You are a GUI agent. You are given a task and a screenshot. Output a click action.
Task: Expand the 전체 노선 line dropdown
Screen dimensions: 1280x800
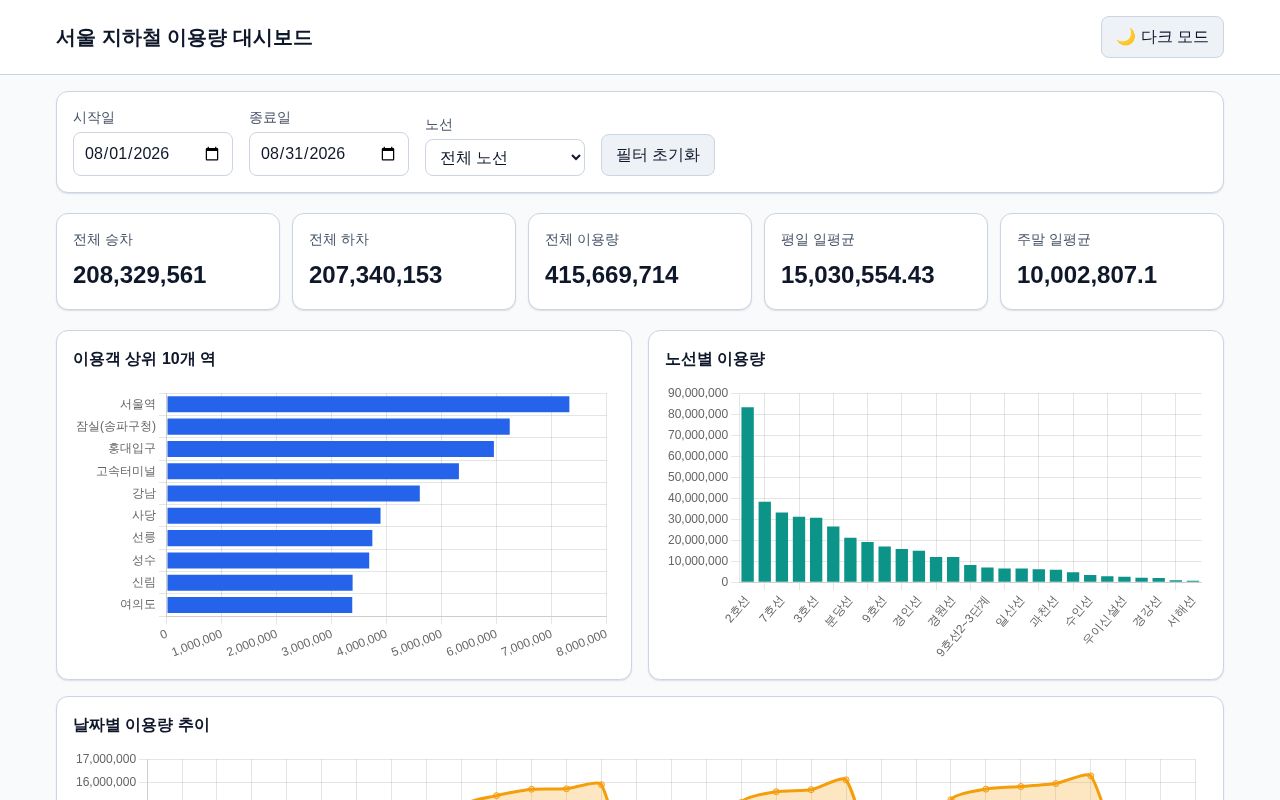coord(505,157)
